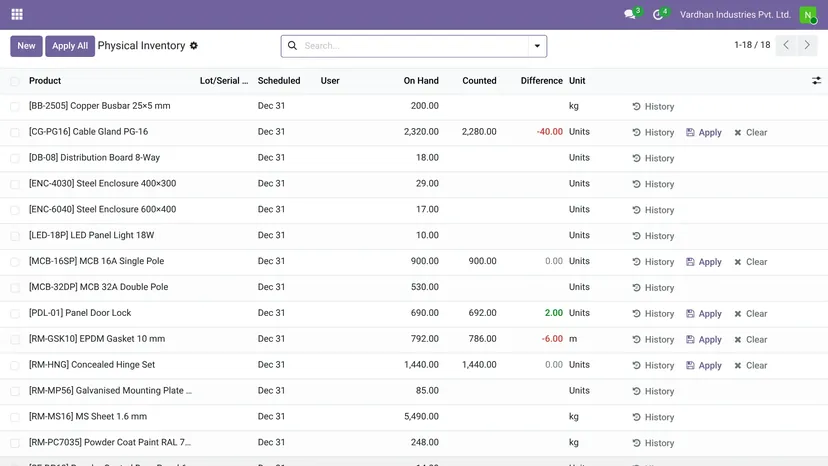
Task: Select the Cable Gland PG-16 checkbox
Action: tap(15, 133)
